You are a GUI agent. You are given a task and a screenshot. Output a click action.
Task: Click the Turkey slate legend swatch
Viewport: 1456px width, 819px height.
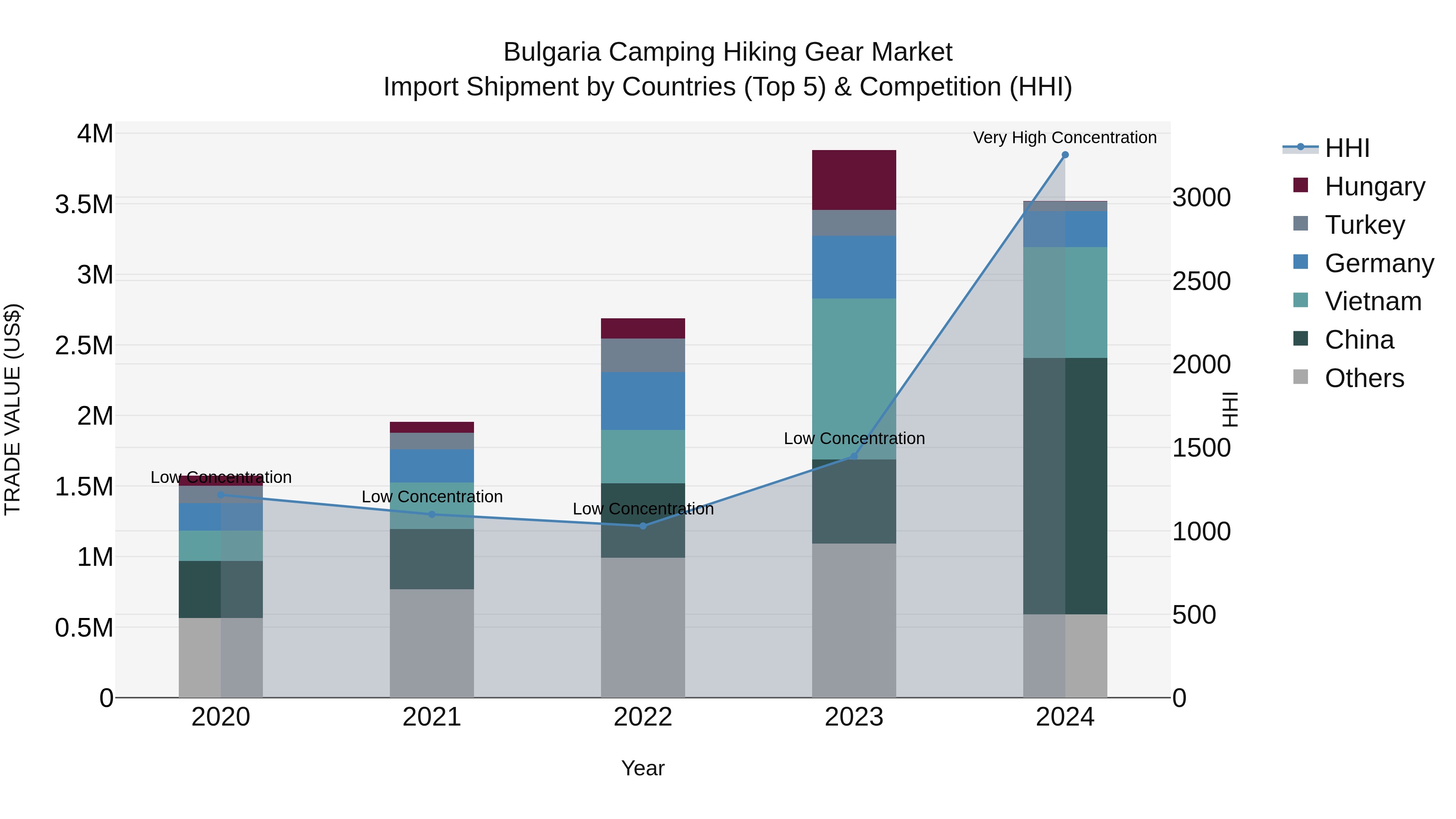click(1301, 223)
